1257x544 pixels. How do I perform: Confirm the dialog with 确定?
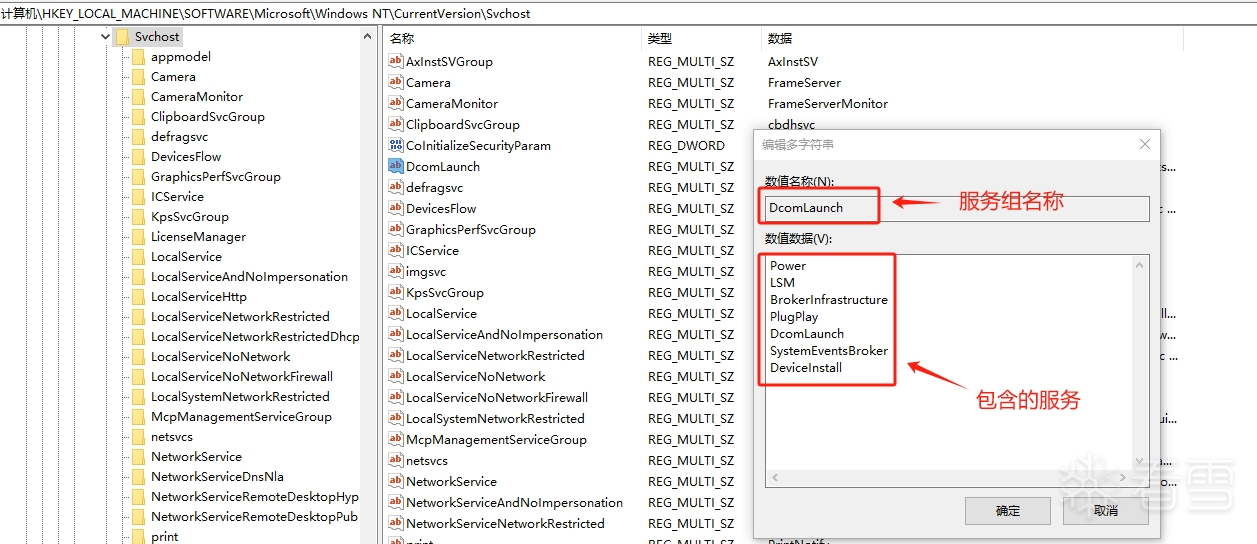pyautogui.click(x=1007, y=510)
